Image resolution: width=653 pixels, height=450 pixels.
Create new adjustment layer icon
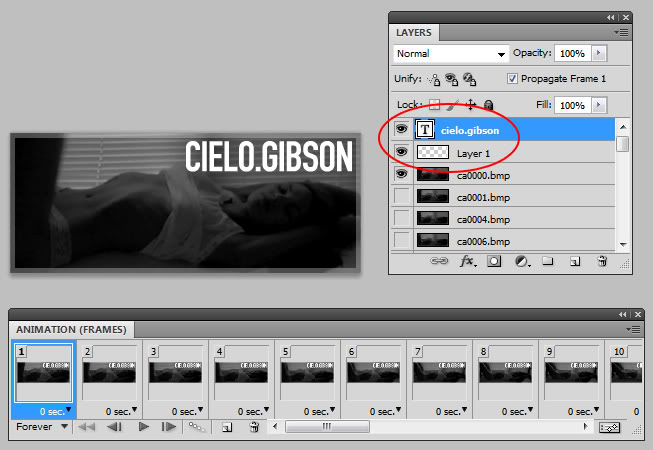[521, 261]
